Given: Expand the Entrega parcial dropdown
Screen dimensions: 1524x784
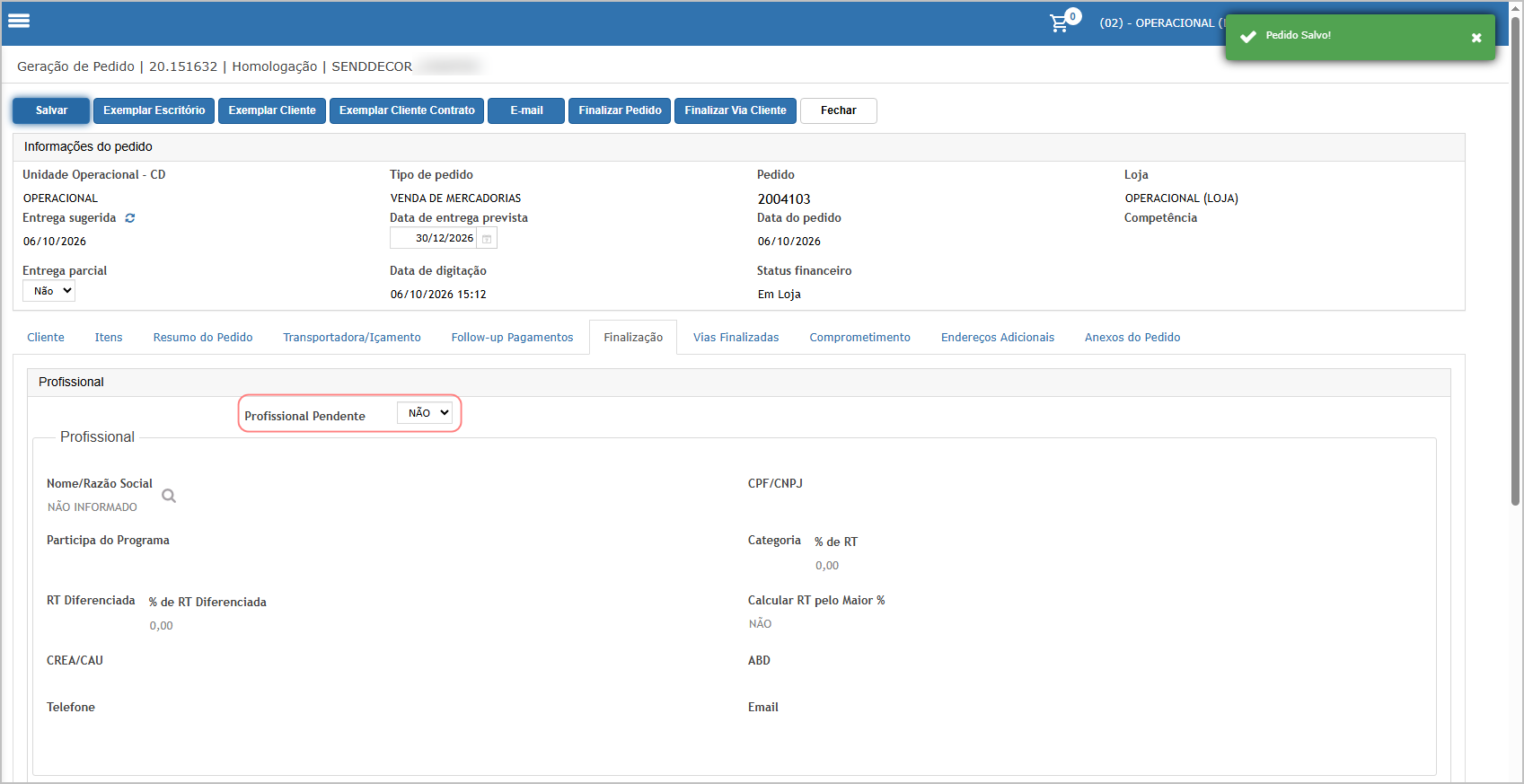Looking at the screenshot, I should 49,291.
